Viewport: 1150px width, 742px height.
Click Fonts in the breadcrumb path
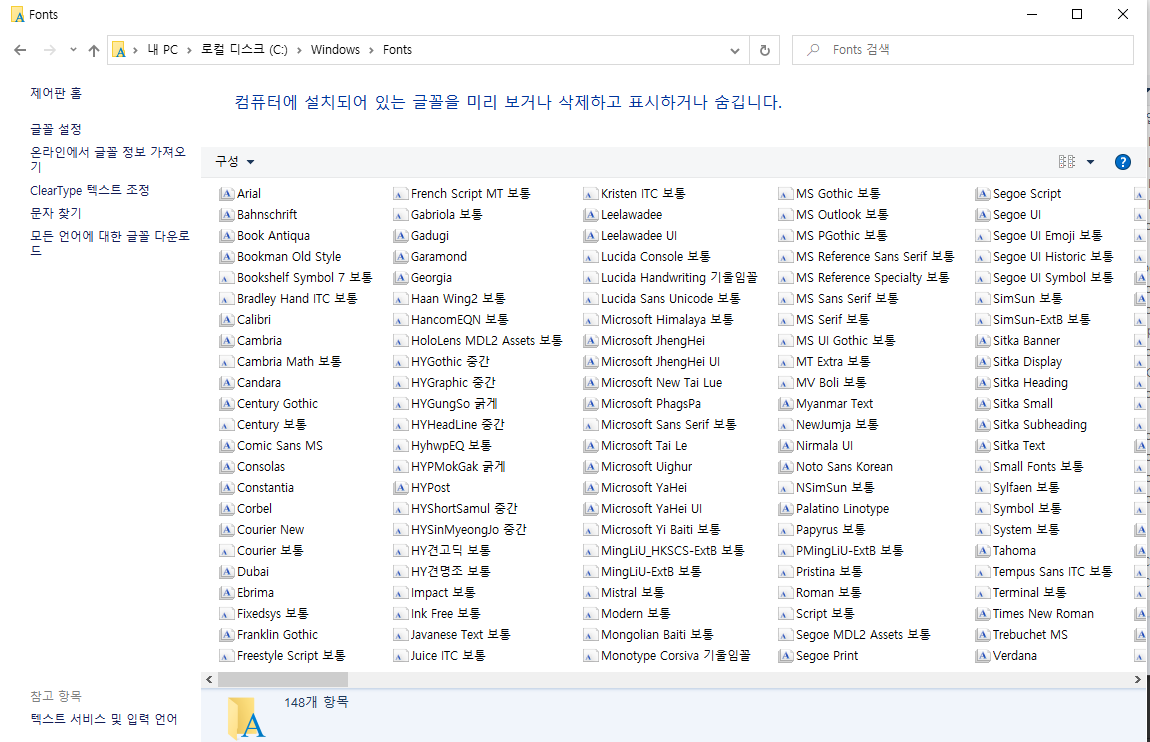pyautogui.click(x=398, y=50)
